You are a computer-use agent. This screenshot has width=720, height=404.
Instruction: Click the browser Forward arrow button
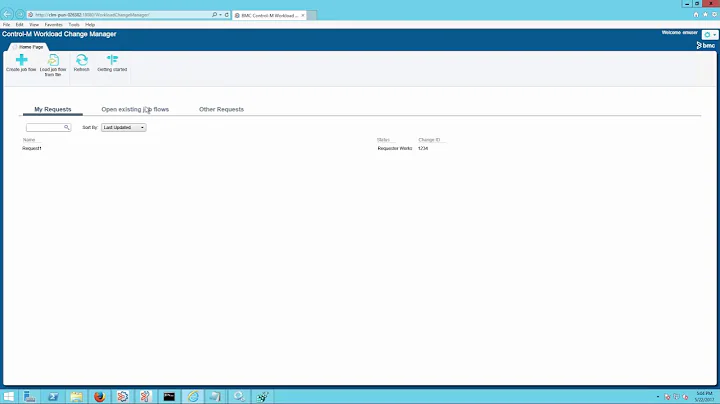click(x=20, y=14)
